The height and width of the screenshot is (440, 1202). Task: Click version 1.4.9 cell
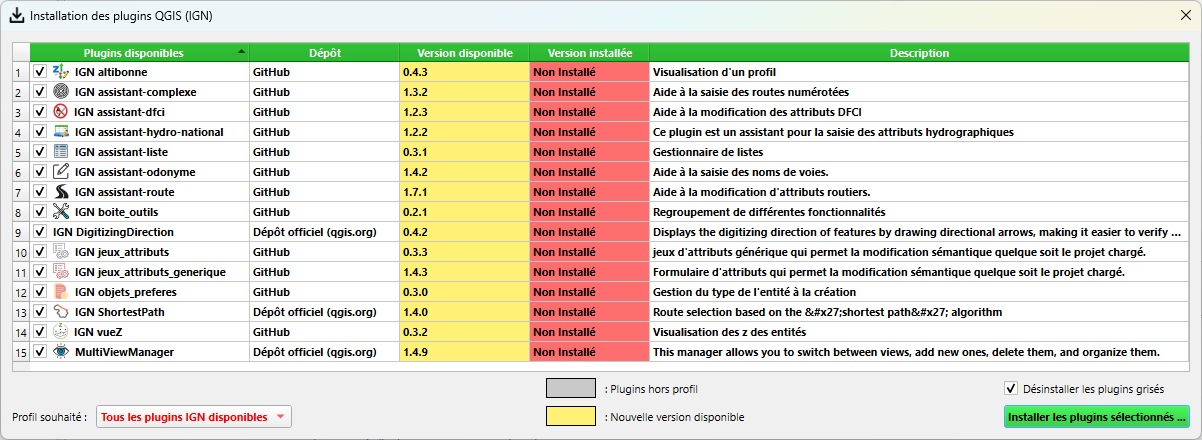coord(465,352)
